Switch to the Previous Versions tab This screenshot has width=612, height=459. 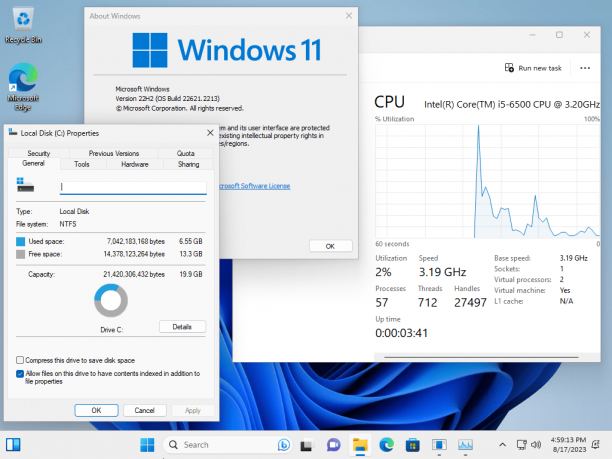coord(114,153)
